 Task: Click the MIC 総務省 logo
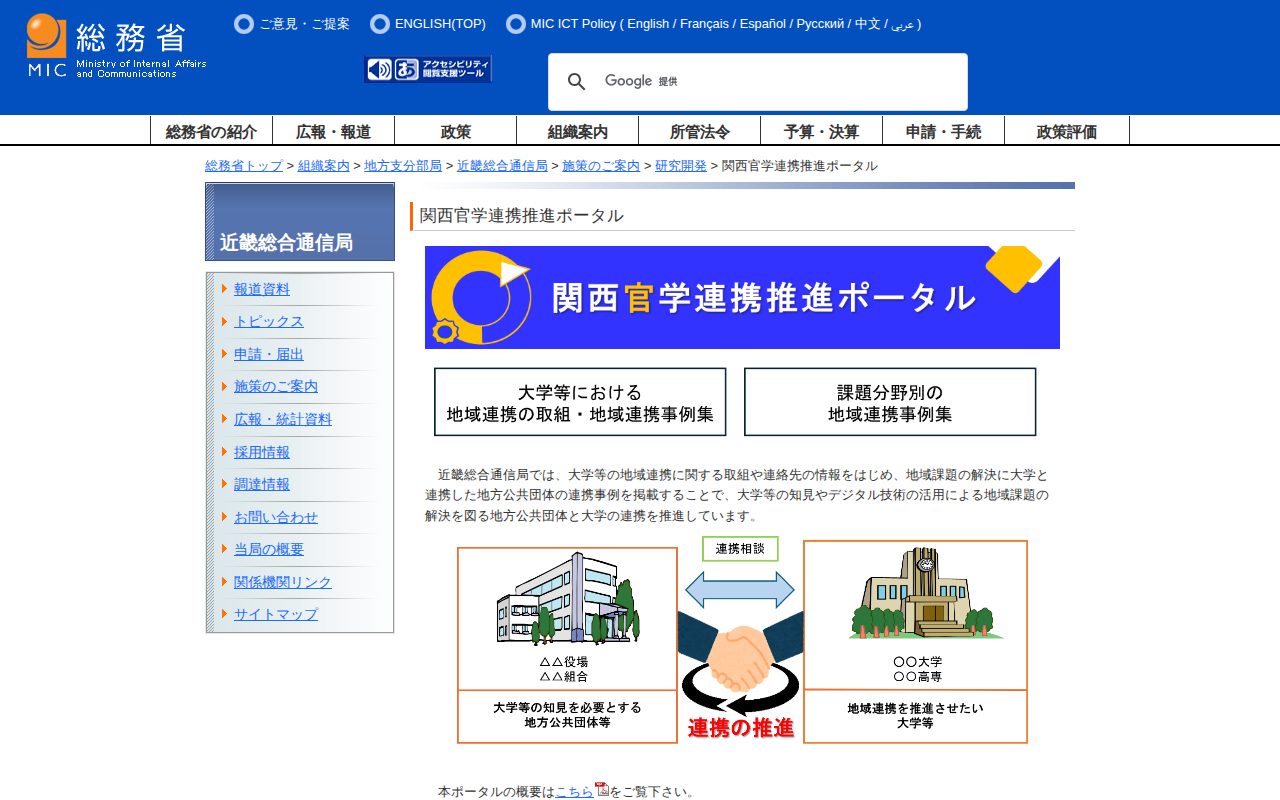117,46
